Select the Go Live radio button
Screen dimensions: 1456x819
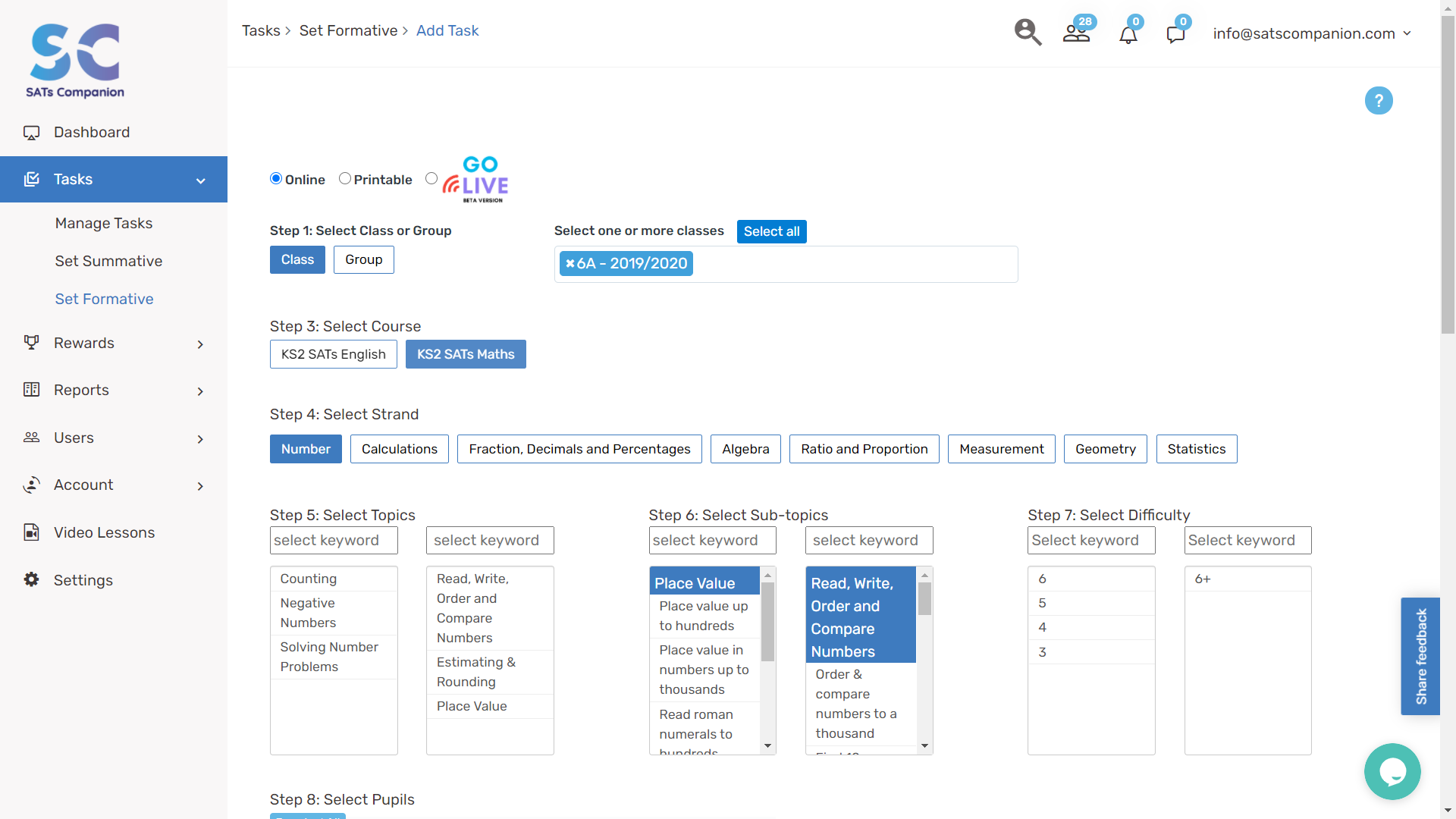tap(431, 178)
